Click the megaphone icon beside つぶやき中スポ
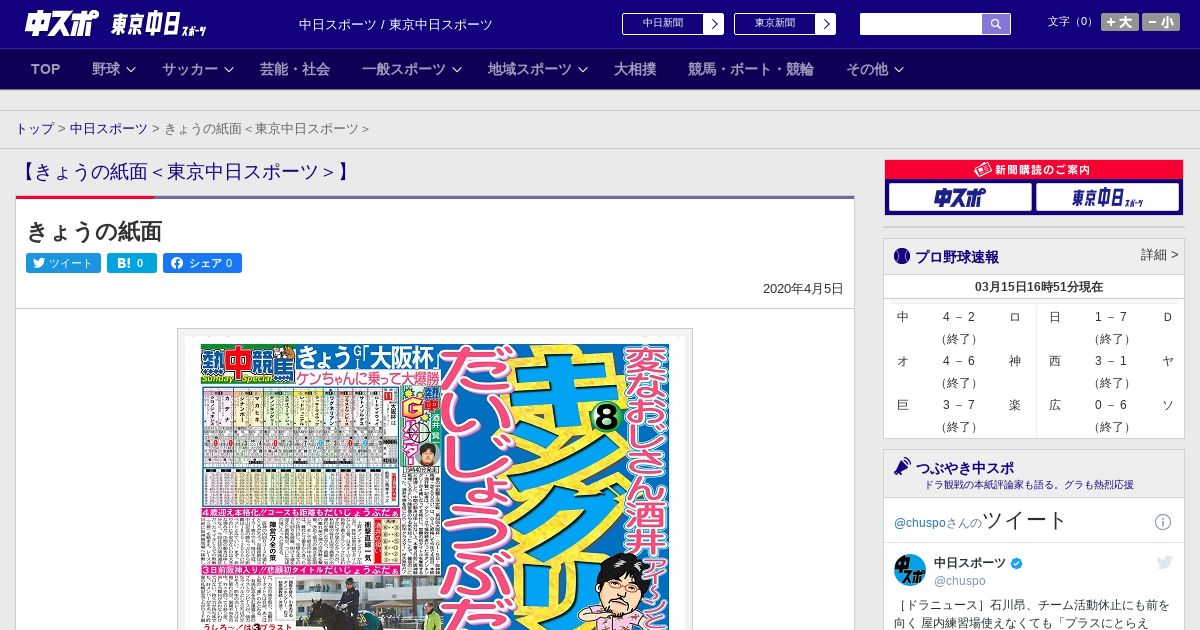 click(902, 467)
